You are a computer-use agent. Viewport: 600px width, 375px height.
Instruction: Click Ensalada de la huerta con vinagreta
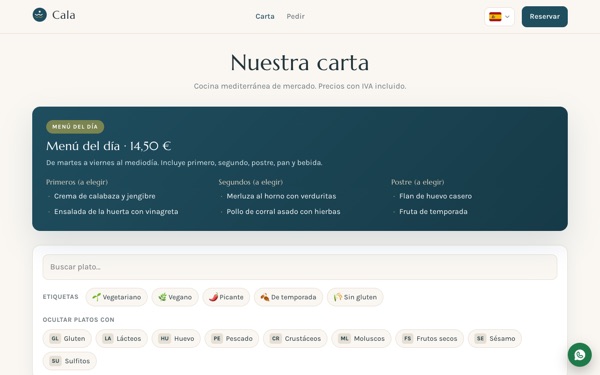[116, 211]
